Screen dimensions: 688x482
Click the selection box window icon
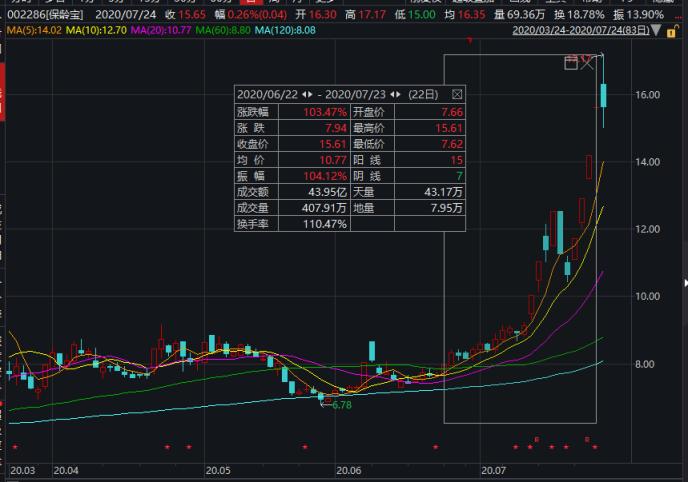point(571,64)
